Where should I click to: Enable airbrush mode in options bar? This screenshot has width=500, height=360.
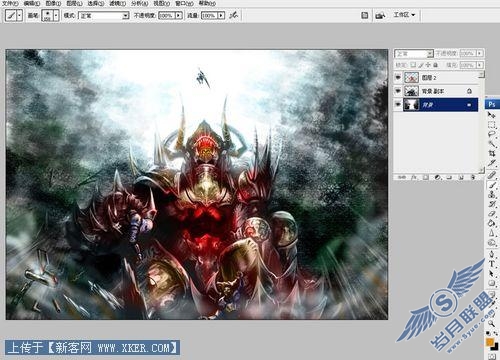[234, 15]
